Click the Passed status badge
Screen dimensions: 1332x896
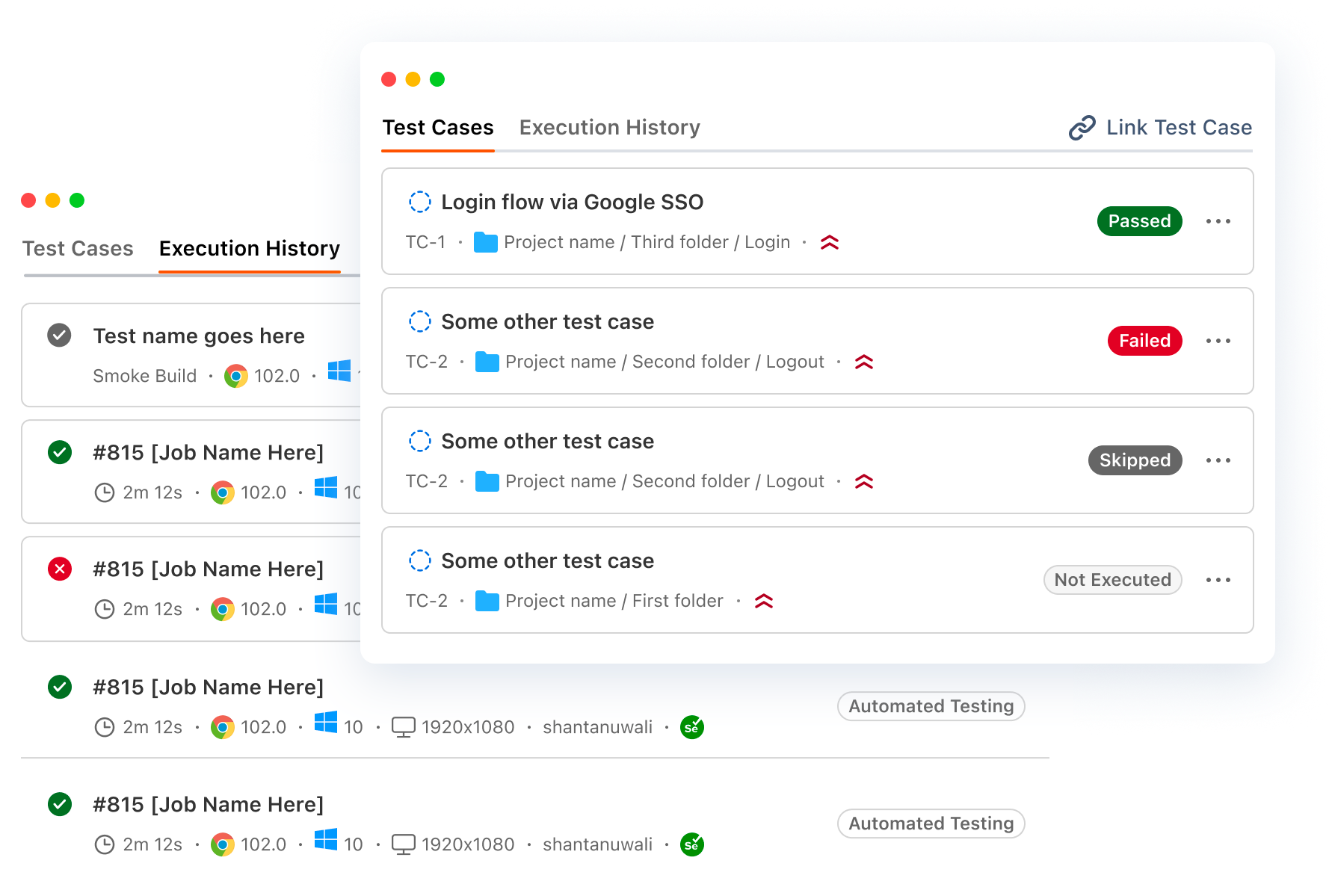(x=1139, y=221)
